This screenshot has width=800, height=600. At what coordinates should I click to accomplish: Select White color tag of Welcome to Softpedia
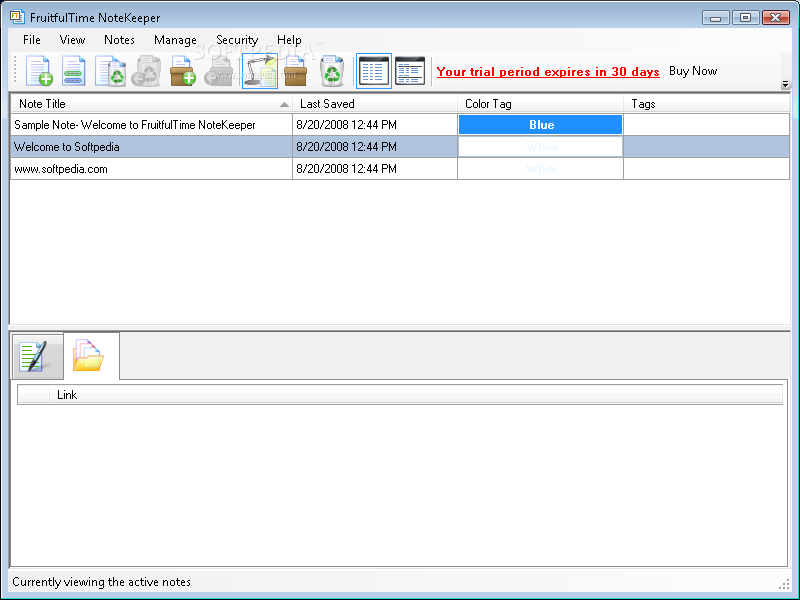[540, 147]
